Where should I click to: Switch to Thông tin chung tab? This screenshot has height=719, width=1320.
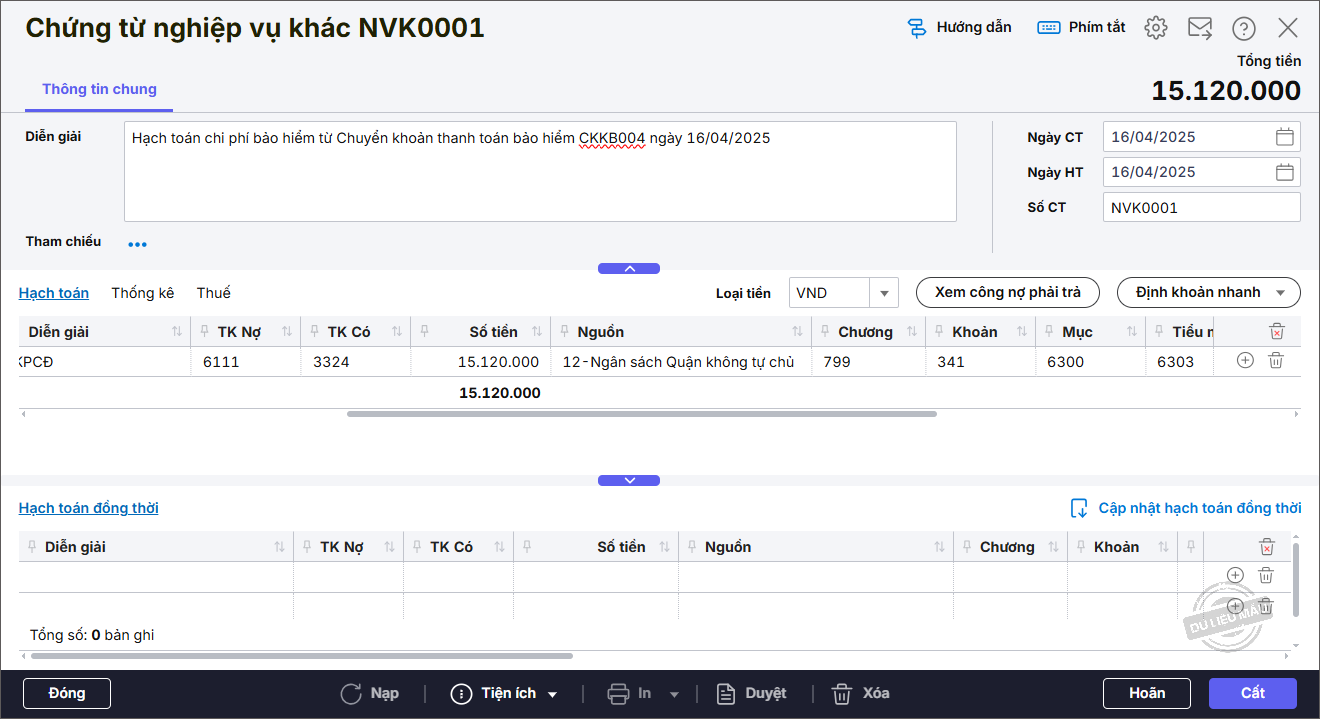[x=99, y=89]
